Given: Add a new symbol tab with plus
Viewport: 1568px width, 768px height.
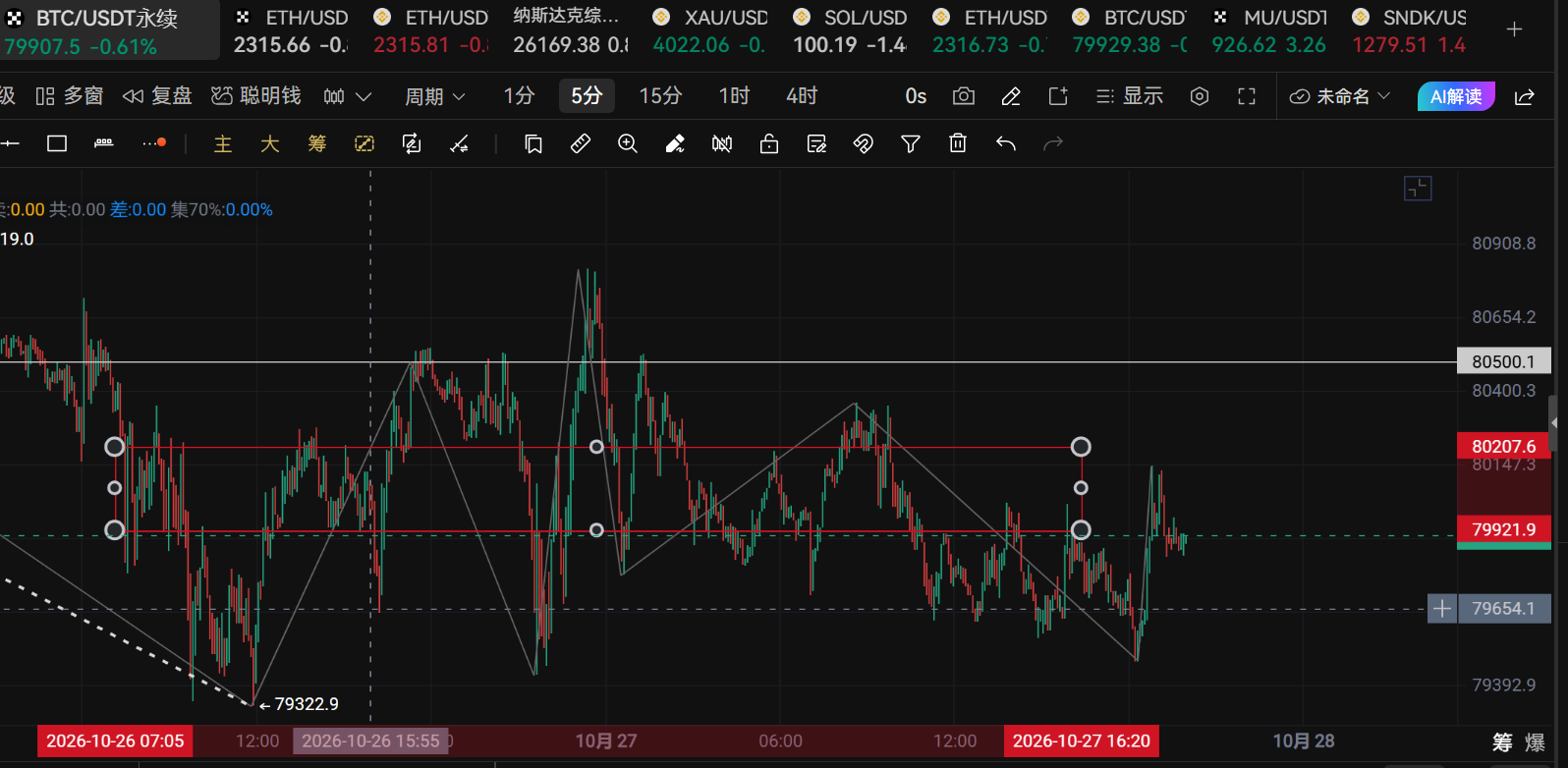Looking at the screenshot, I should pos(1514,30).
